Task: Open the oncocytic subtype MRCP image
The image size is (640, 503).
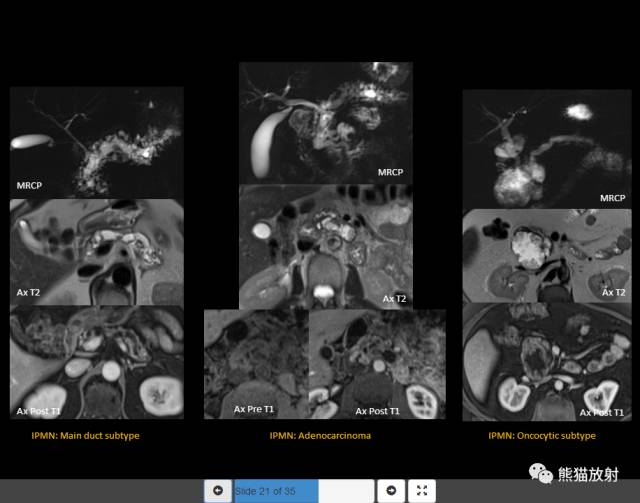Action: pos(547,149)
